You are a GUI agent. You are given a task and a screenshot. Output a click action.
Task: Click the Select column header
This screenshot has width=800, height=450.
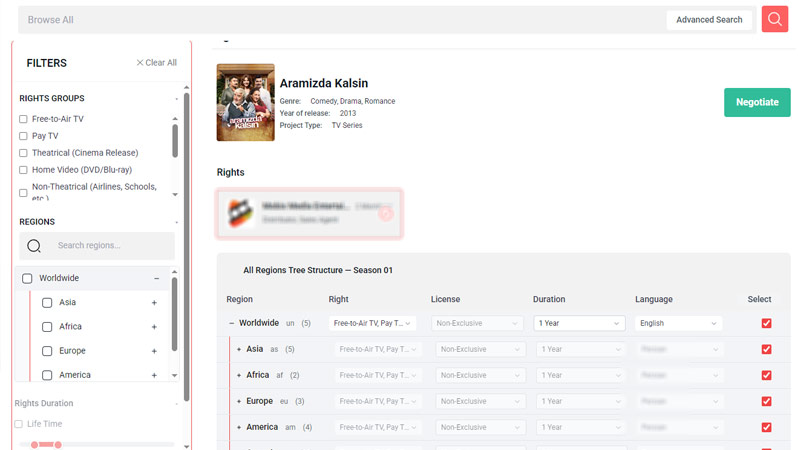pyautogui.click(x=759, y=299)
